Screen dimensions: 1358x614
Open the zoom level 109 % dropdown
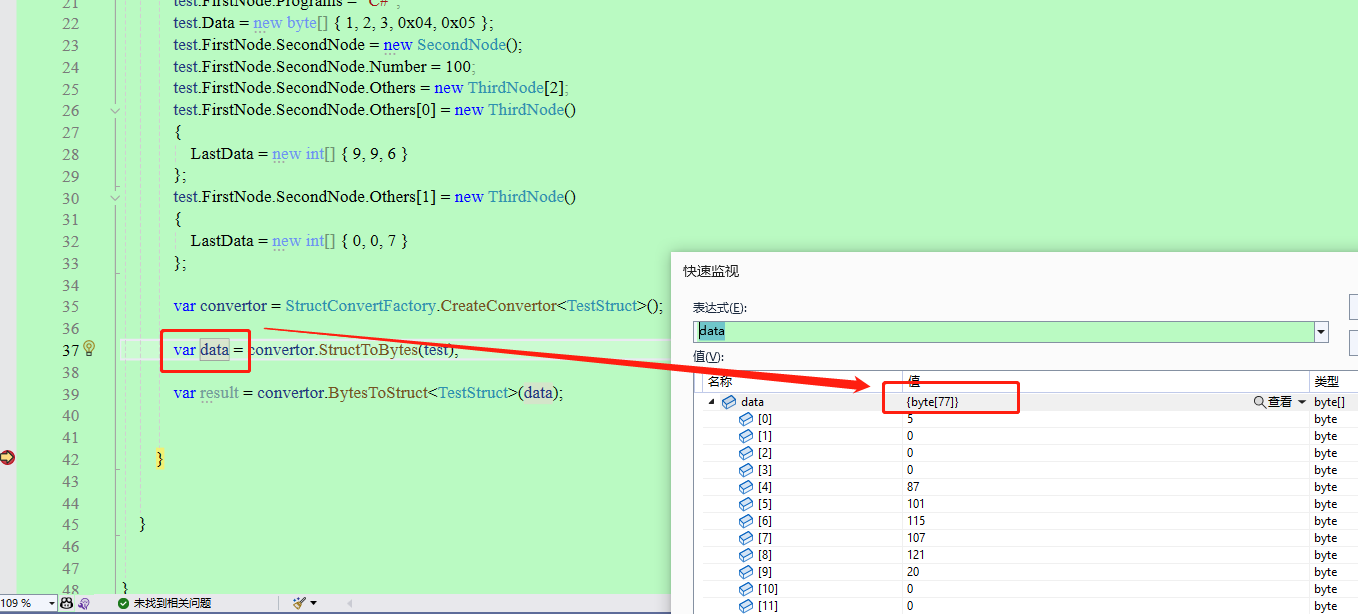(51, 603)
